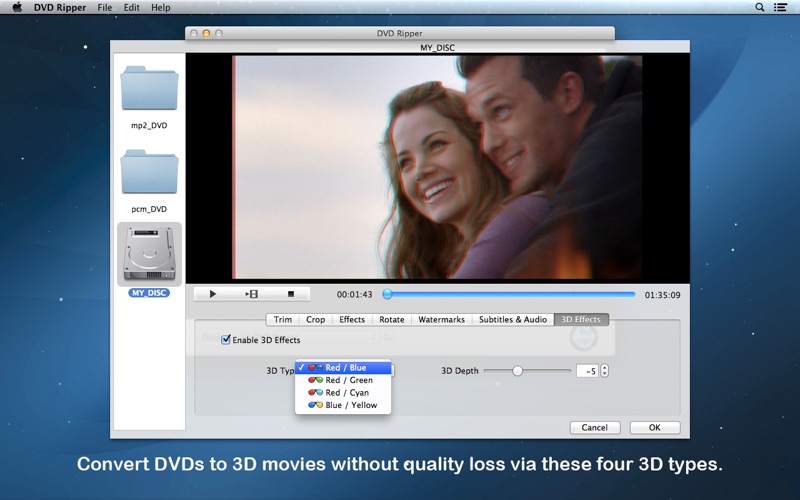Click the total duration 01:35:09

pyautogui.click(x=662, y=295)
